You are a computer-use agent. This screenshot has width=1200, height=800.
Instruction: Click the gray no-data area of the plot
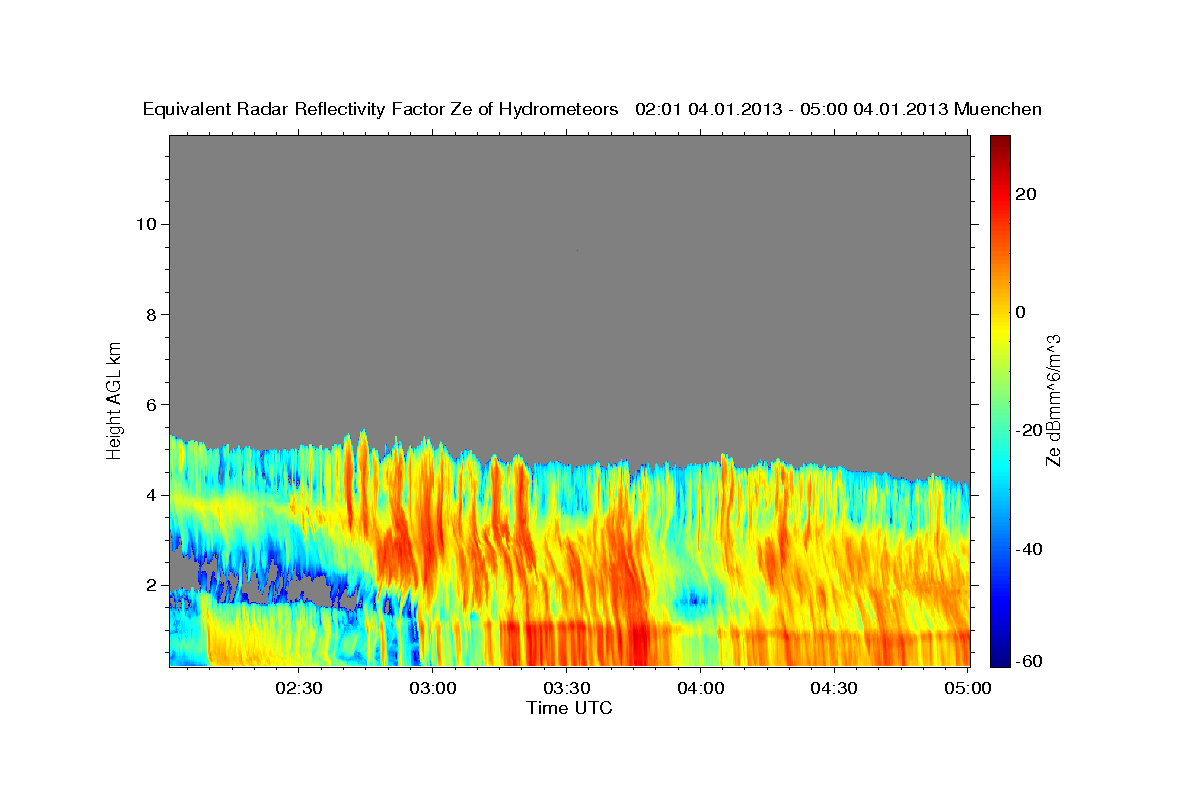tap(570, 290)
